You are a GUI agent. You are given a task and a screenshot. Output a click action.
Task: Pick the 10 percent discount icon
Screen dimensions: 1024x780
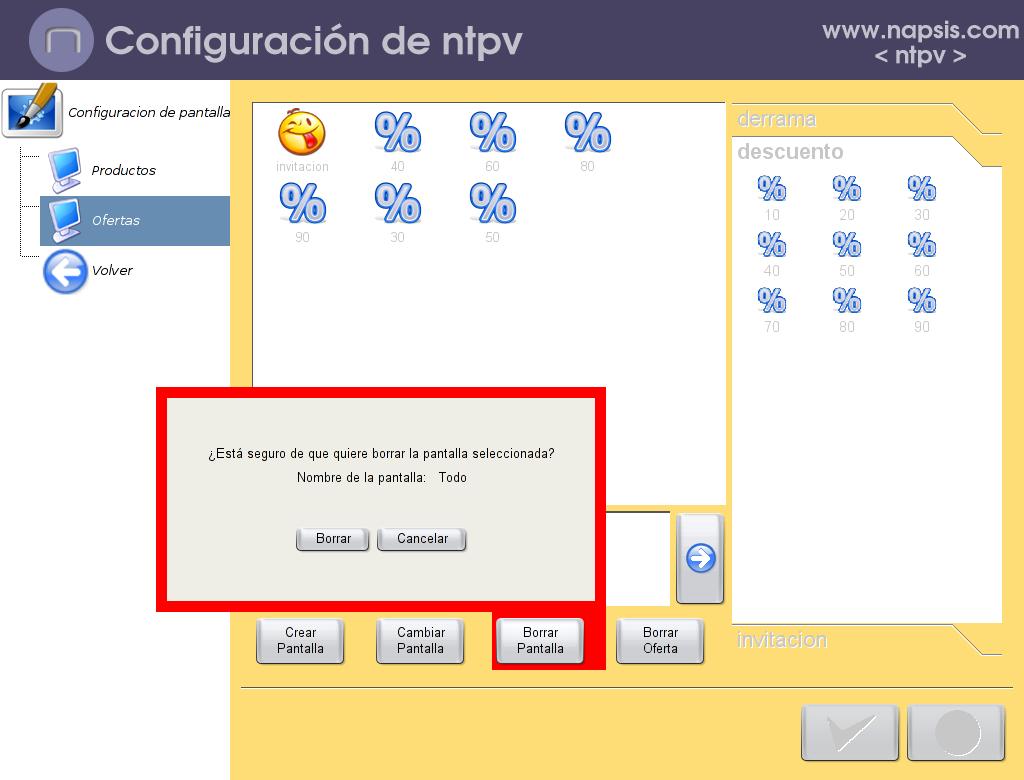(772, 189)
